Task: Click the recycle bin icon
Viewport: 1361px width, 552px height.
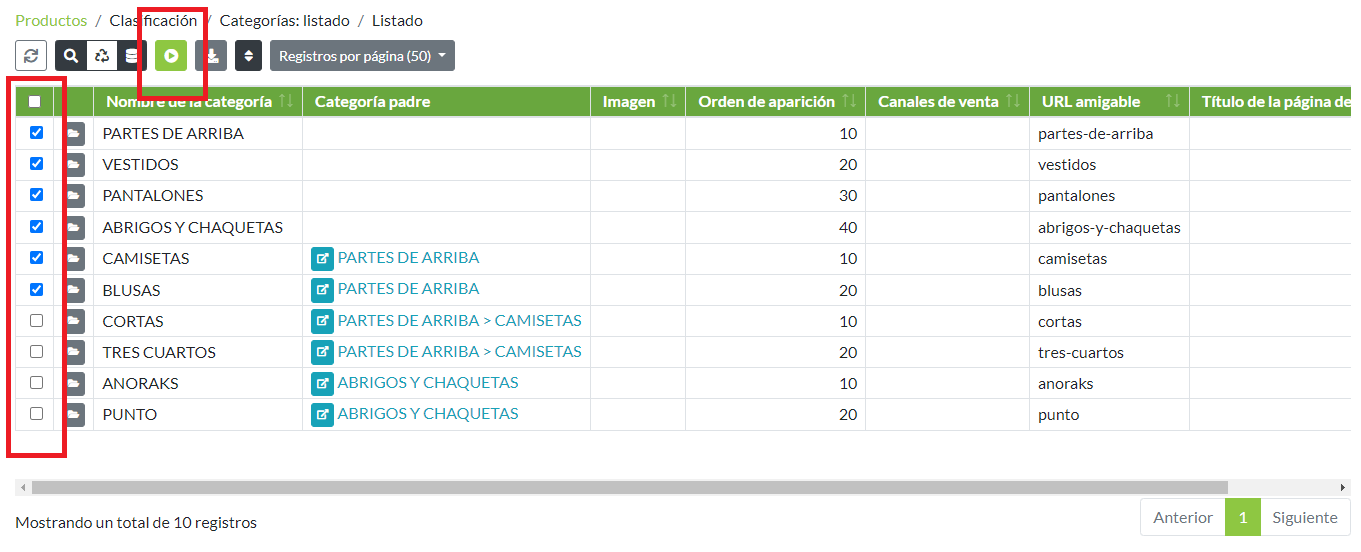Action: pos(102,56)
